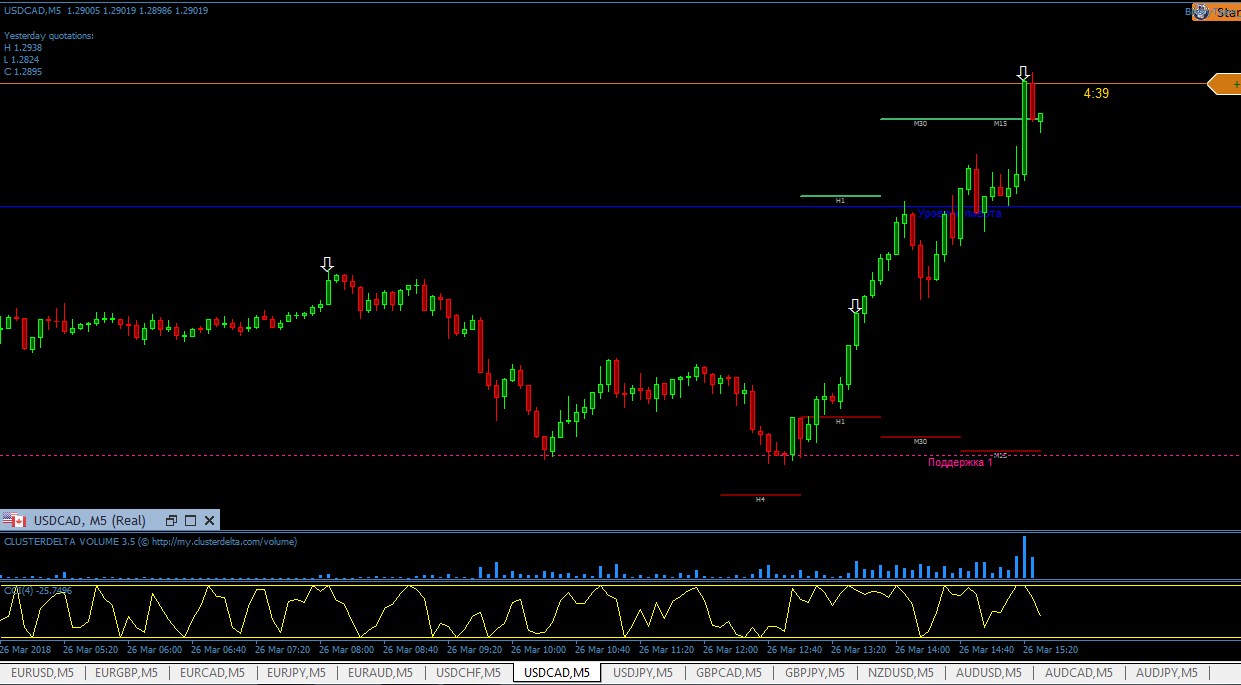Select the green H1 resistance level line
This screenshot has height=685, width=1241.
[840, 196]
